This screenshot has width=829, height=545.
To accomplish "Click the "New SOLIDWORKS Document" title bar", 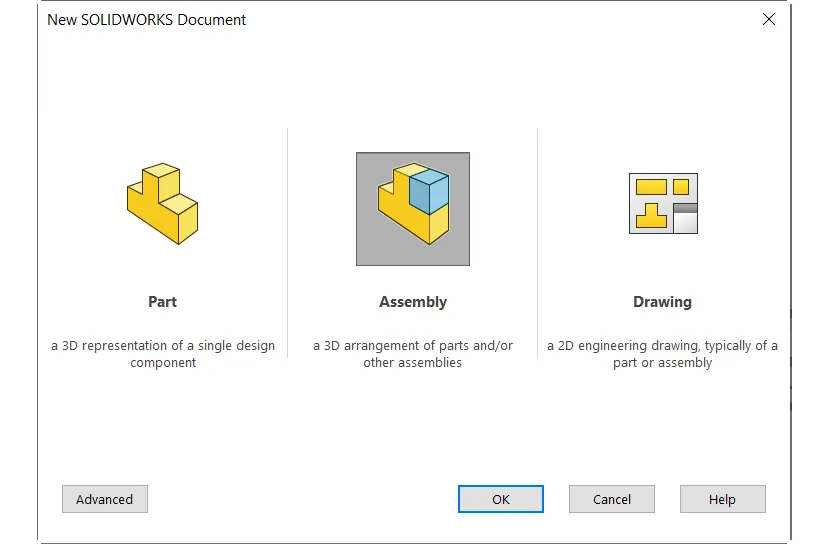I will [x=300, y=19].
